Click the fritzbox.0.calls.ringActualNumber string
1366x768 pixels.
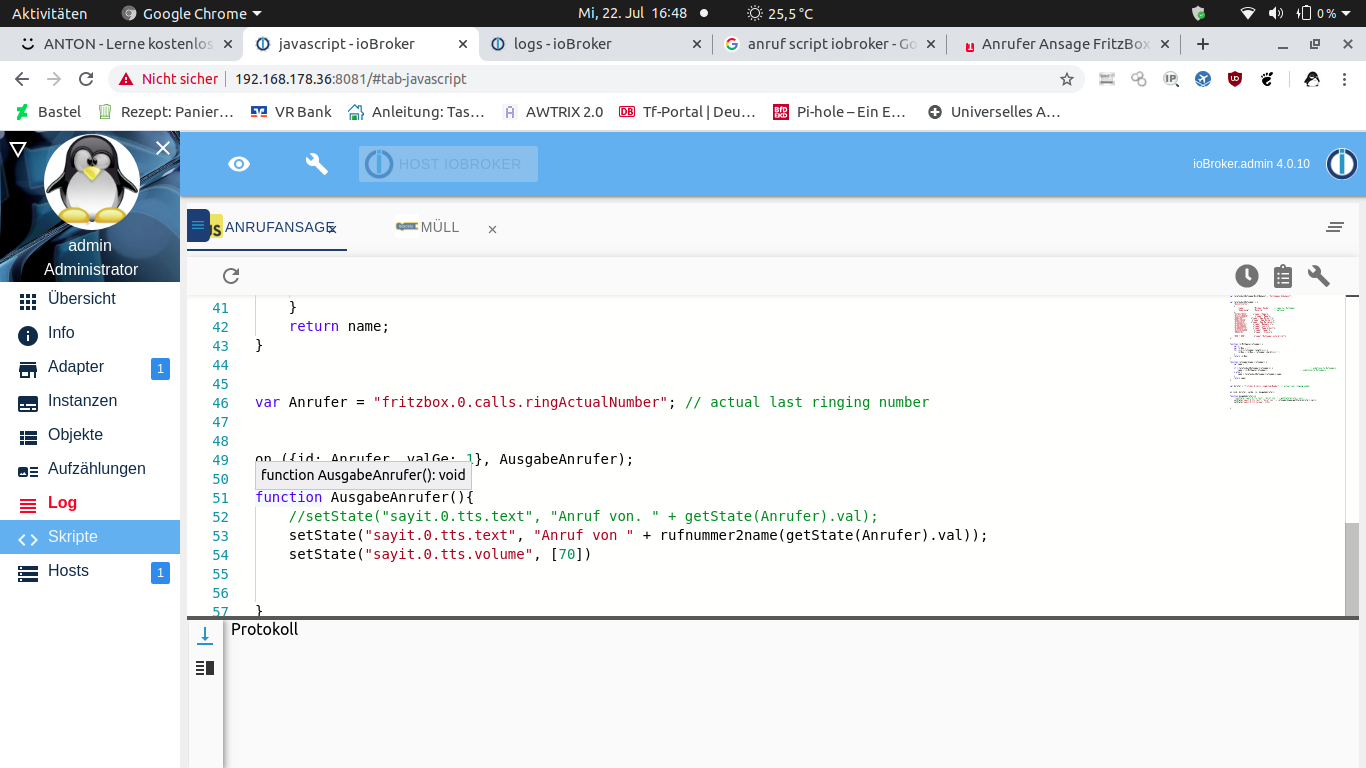520,402
